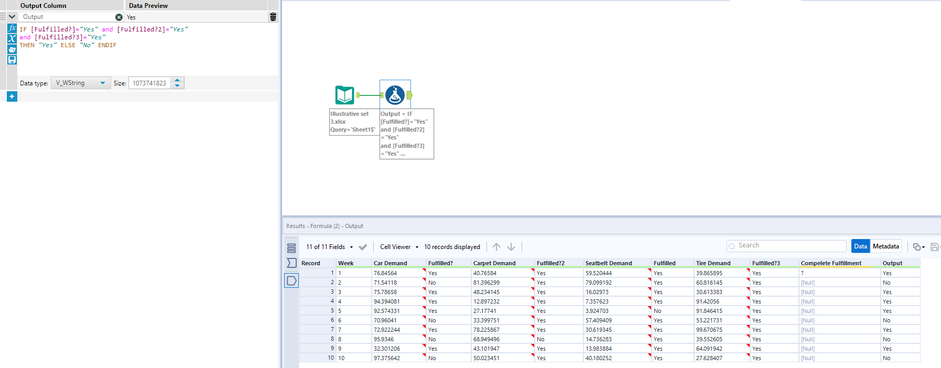
Task: Open the 11 of 11 Fields dropdown
Action: (329, 247)
